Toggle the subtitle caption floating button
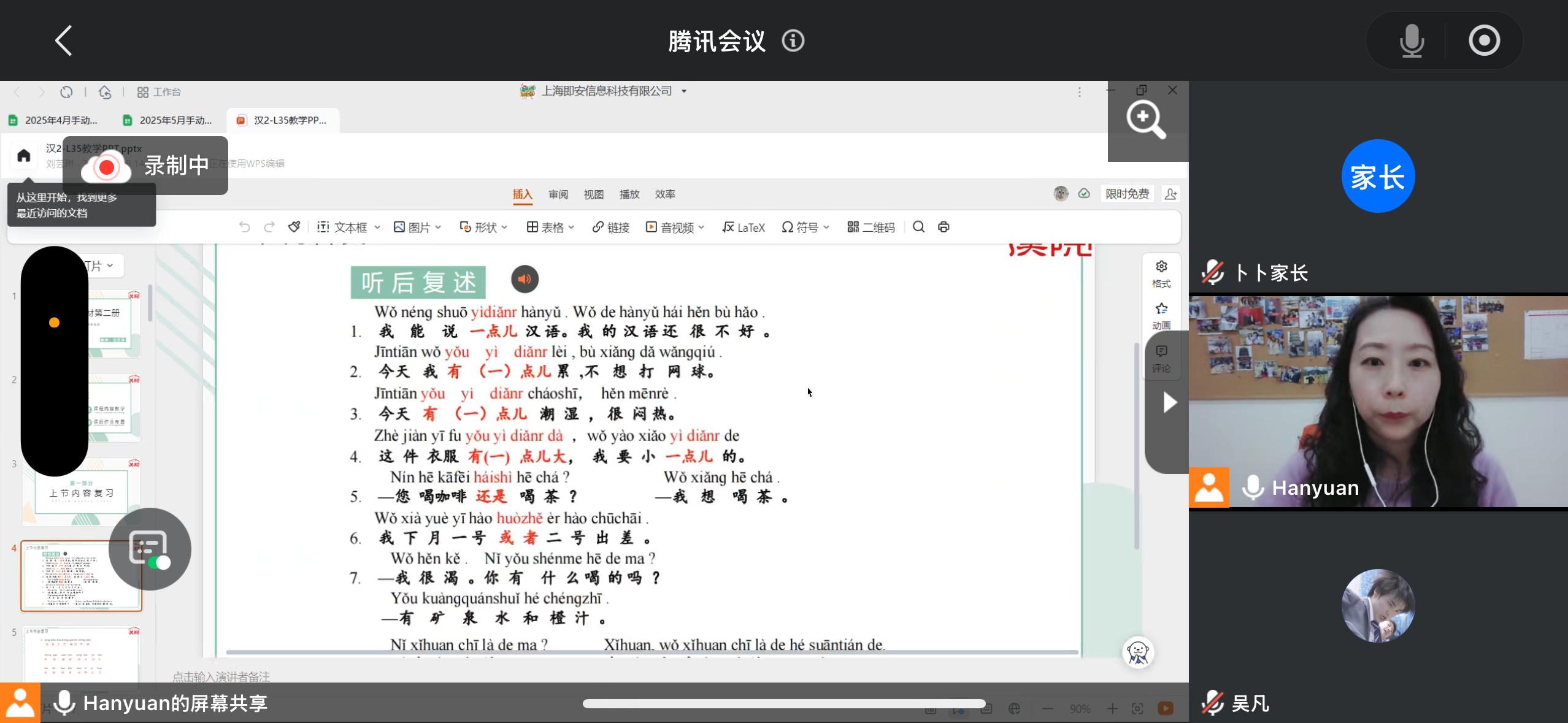The width and height of the screenshot is (1568, 723). 150,549
